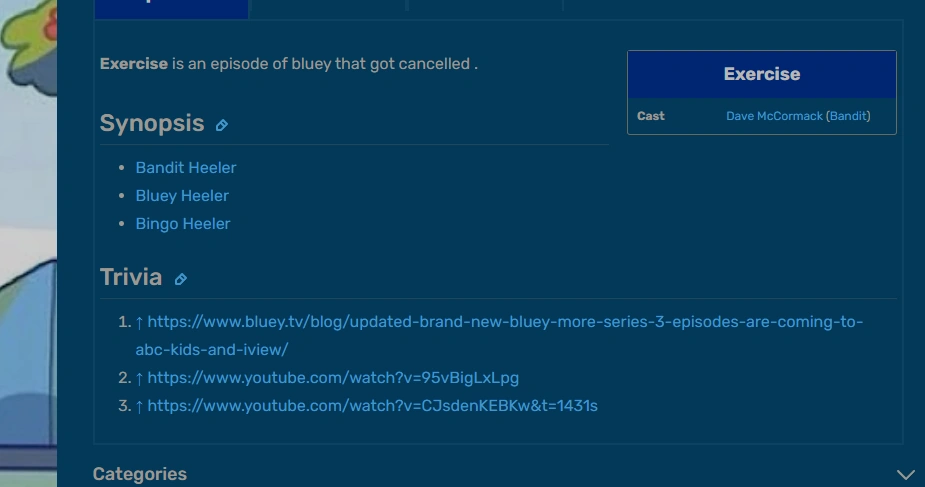Open the Bluey Heeler link
This screenshot has height=487, width=925.
(x=182, y=196)
